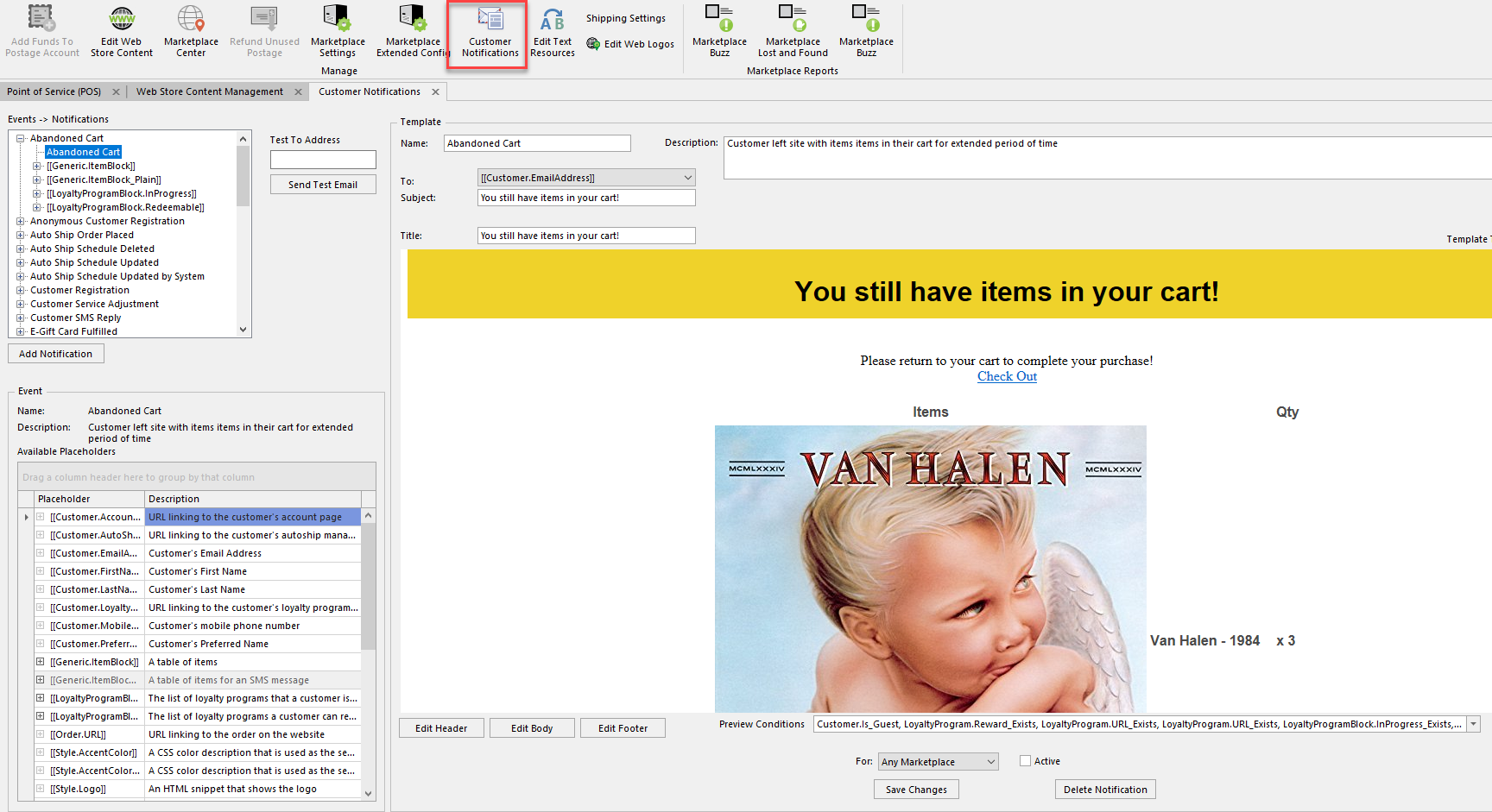Sort by Placeholder column header
1492x812 pixels.
[x=89, y=499]
